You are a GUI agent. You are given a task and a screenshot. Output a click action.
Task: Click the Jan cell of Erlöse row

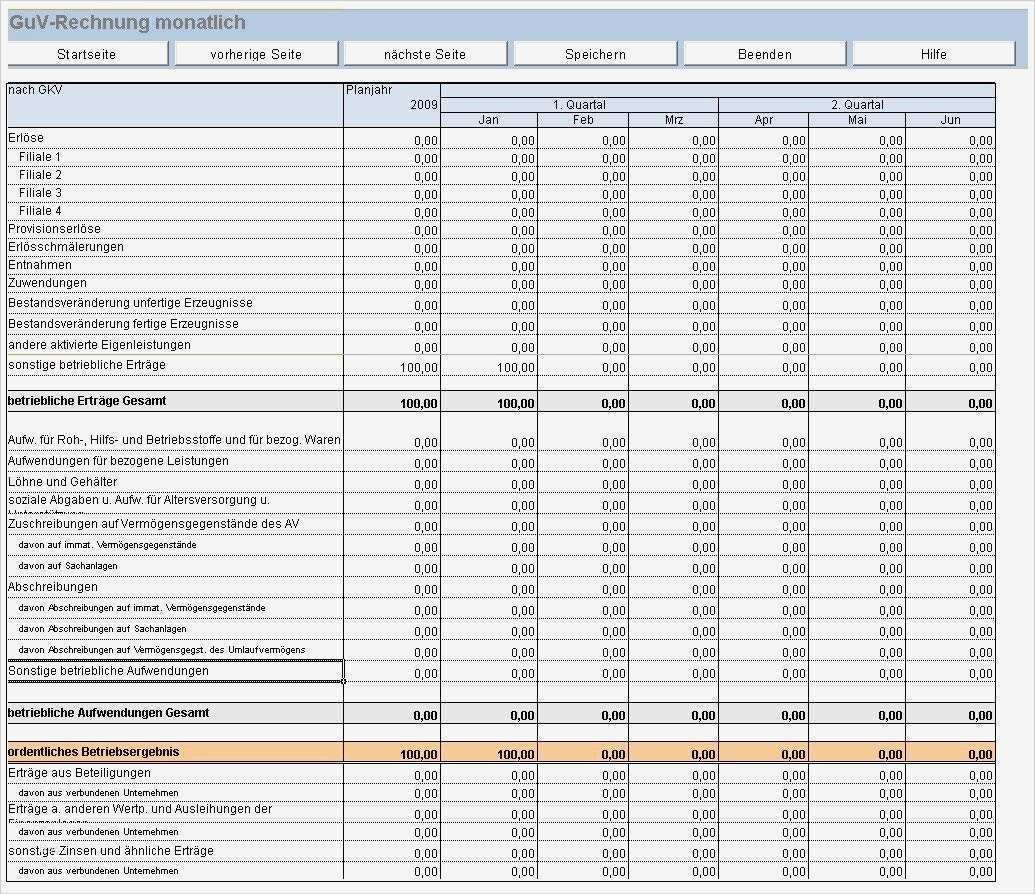point(489,140)
